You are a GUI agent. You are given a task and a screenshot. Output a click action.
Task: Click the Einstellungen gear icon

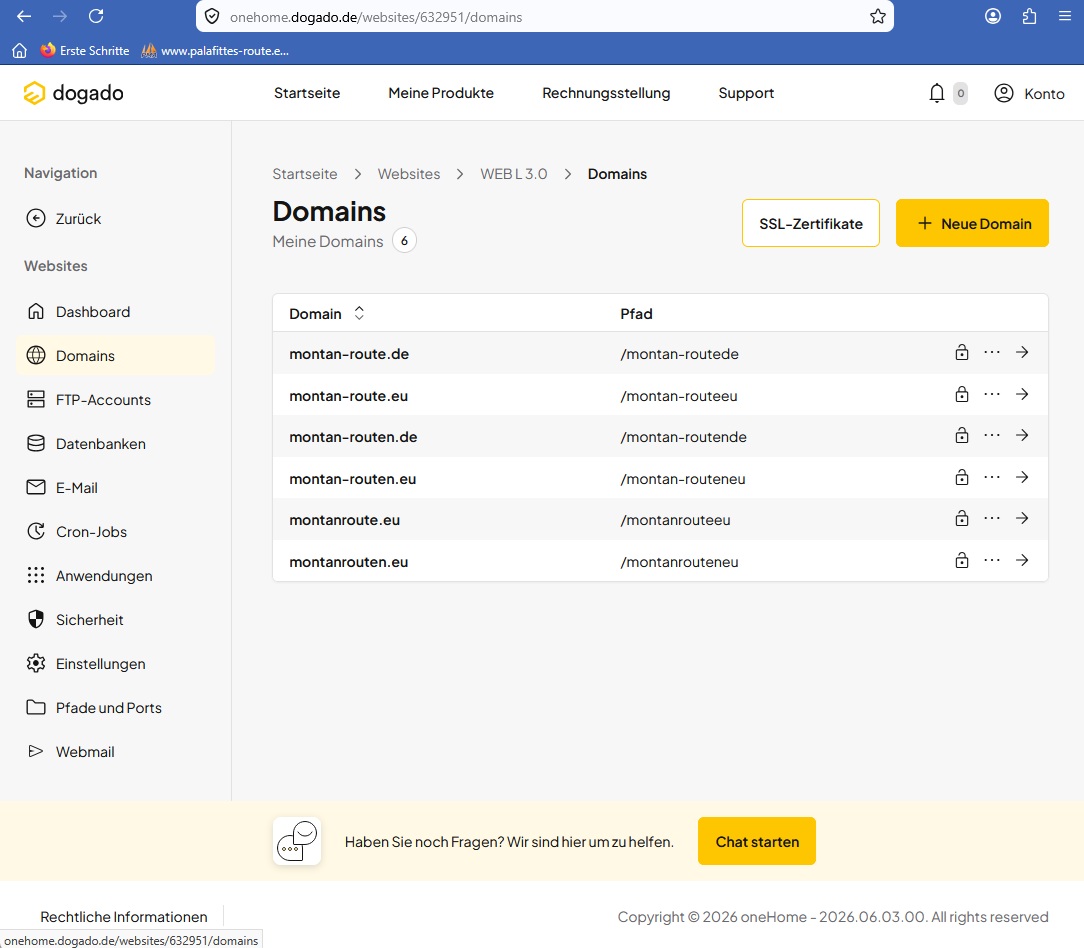[x=36, y=663]
